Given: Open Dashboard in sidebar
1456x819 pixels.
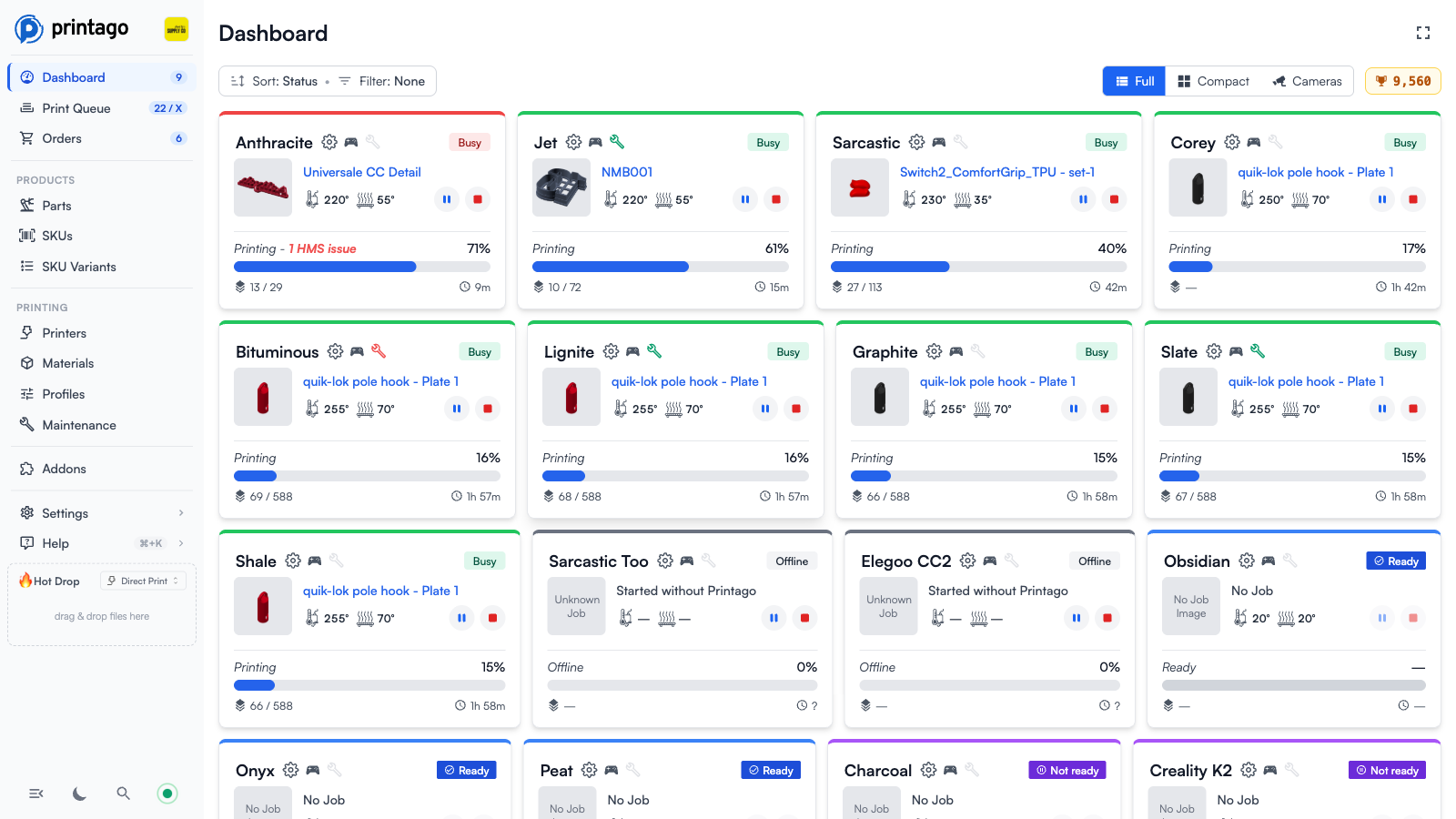Looking at the screenshot, I should point(102,77).
